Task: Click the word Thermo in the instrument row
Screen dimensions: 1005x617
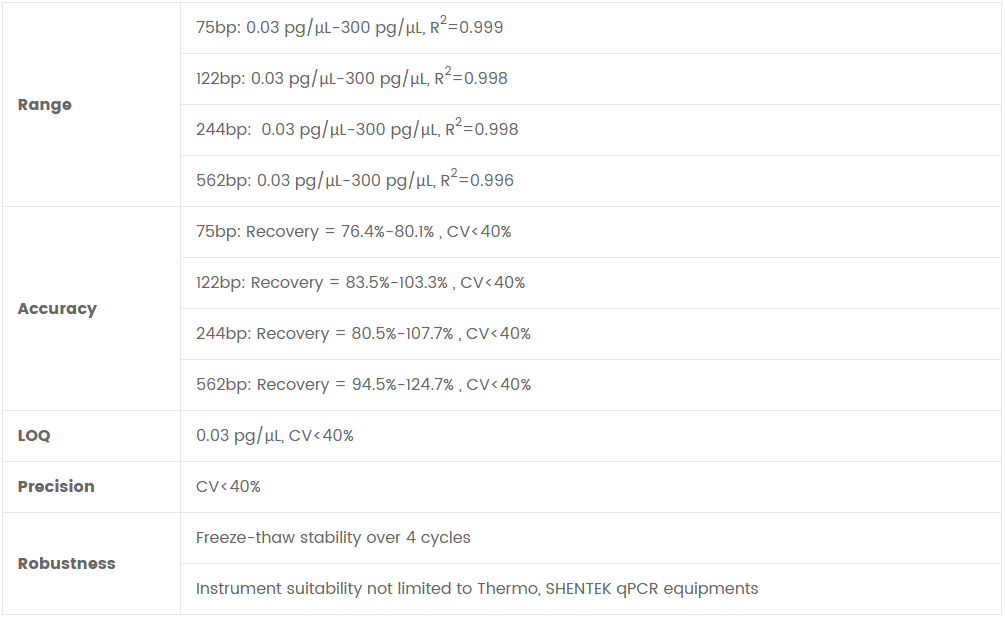Action: [506, 589]
